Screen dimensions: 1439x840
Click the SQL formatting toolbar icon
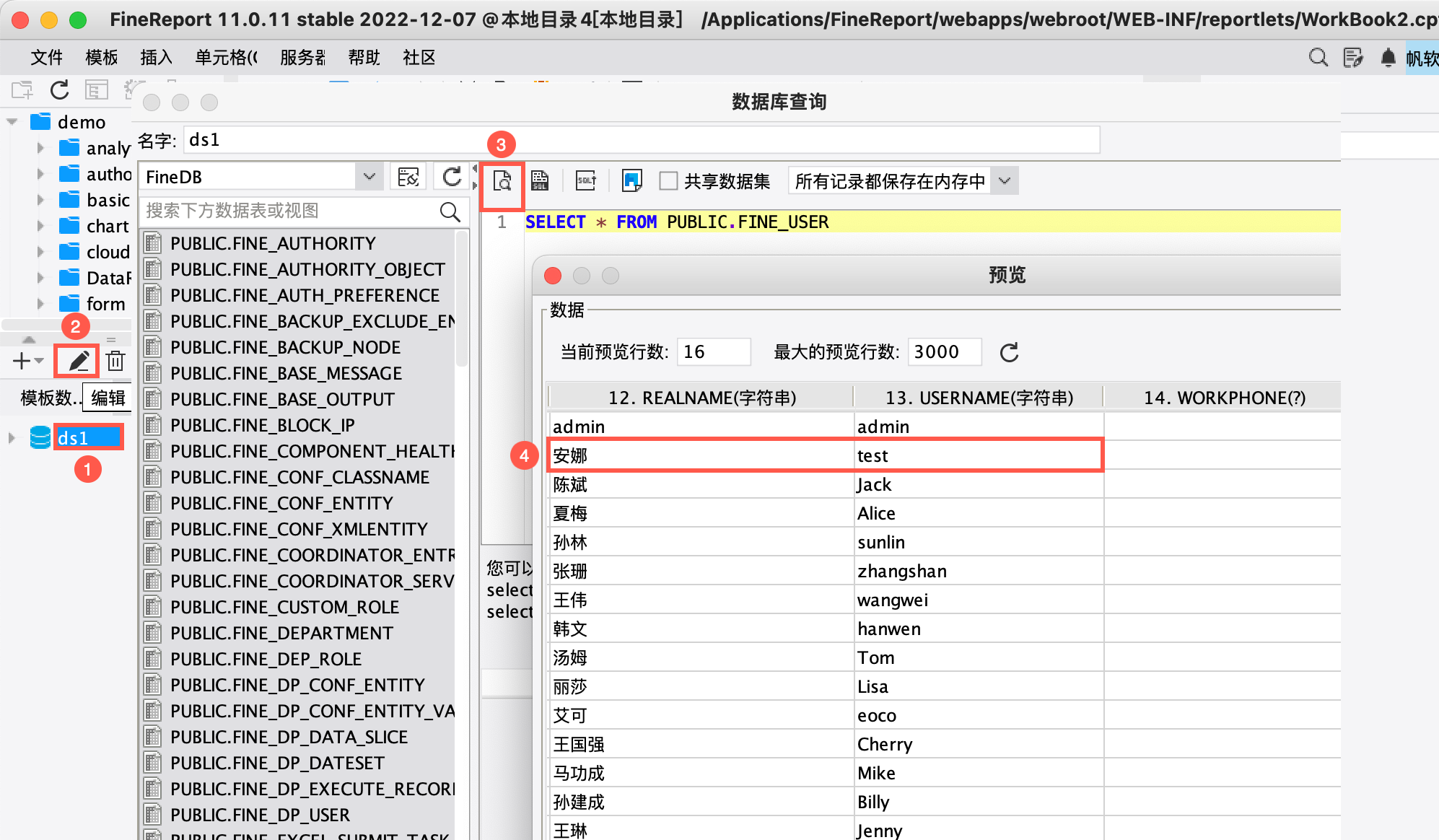pos(586,180)
